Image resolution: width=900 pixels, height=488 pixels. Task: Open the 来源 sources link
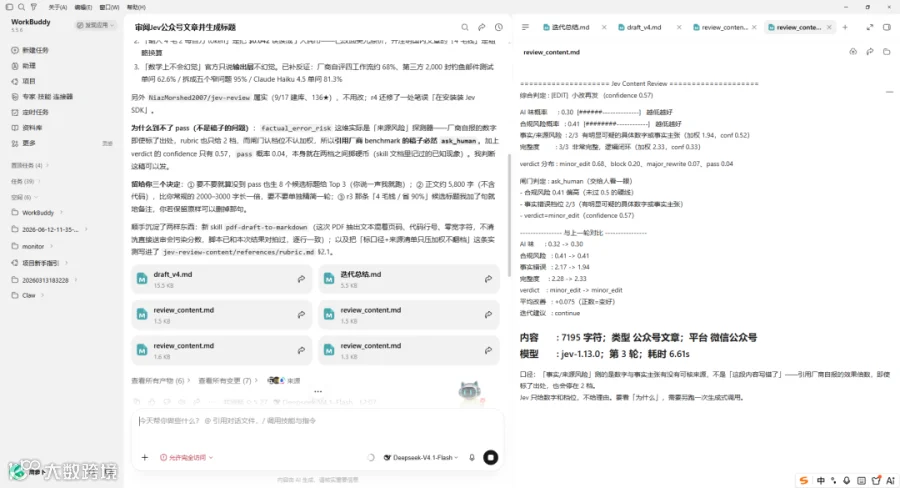point(284,381)
